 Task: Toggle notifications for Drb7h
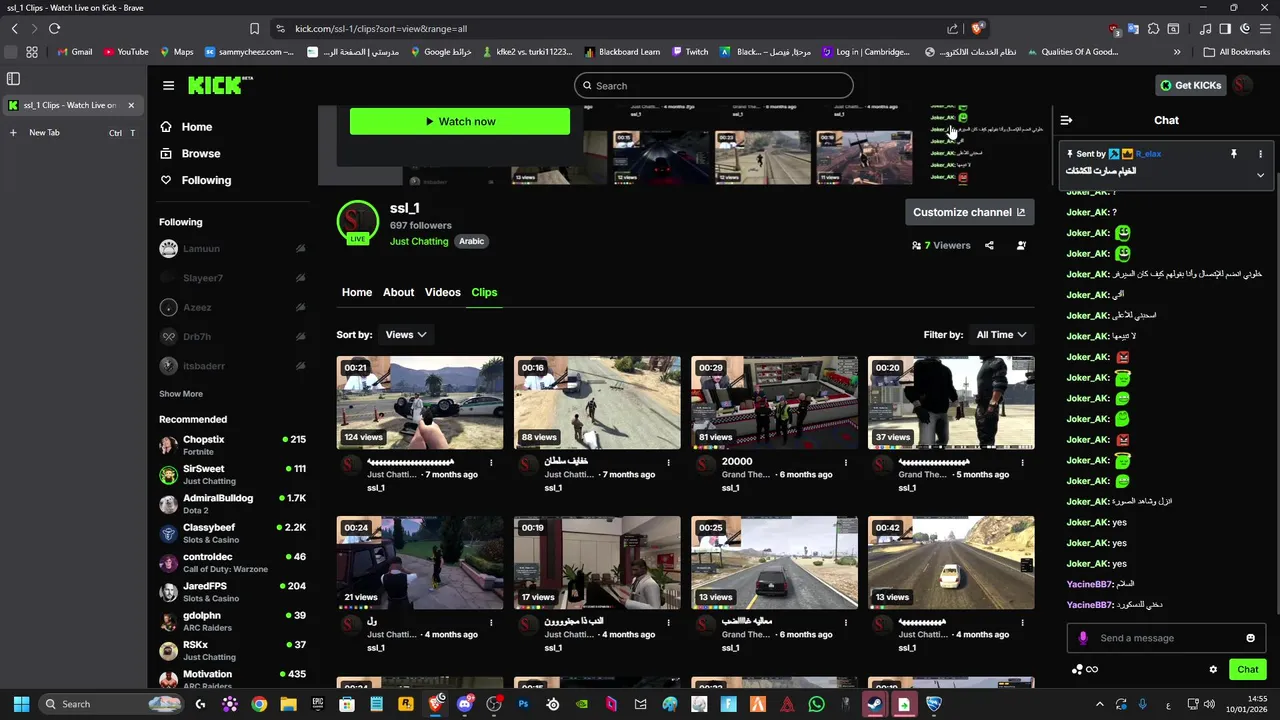click(x=300, y=337)
